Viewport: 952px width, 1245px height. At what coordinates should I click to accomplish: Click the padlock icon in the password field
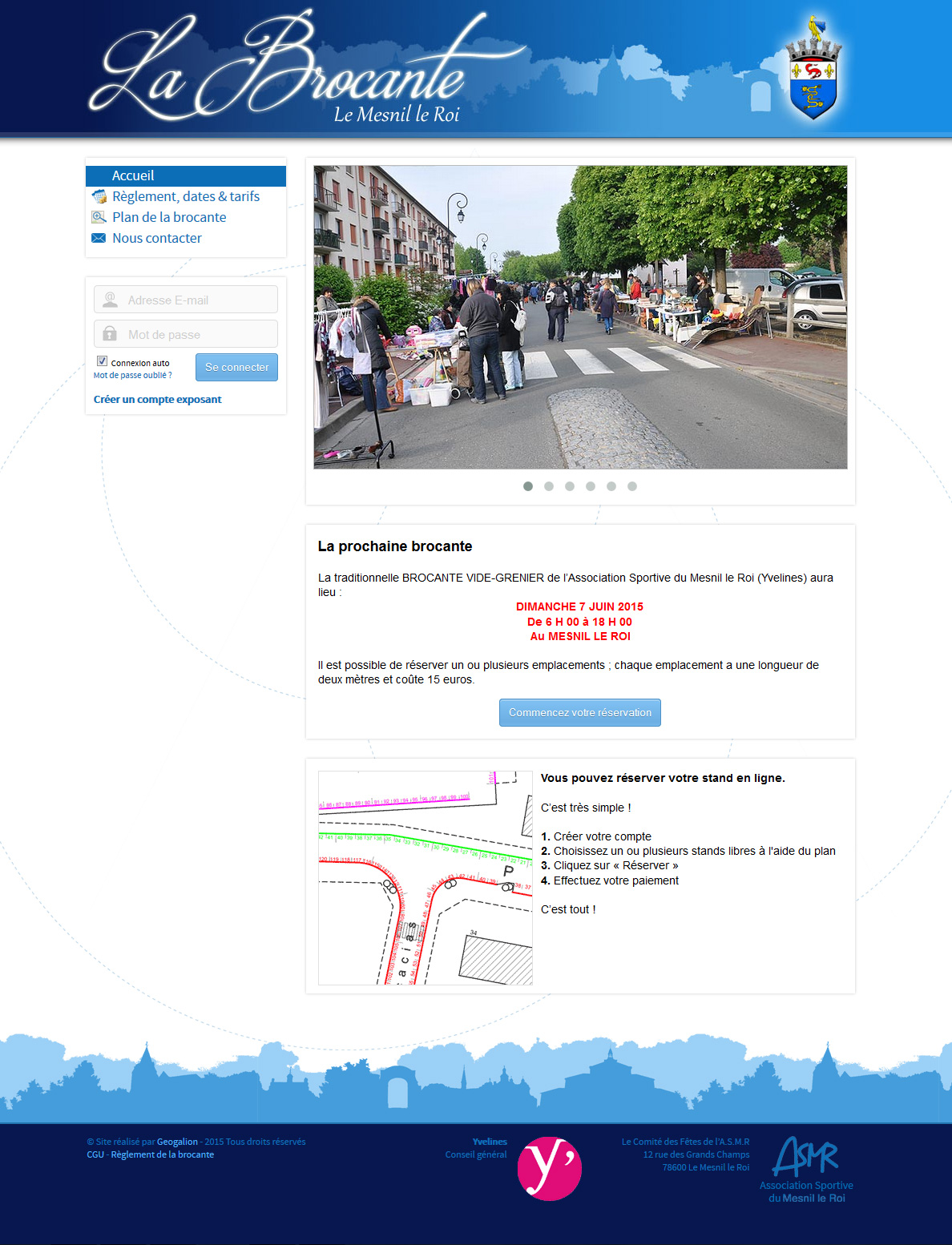[111, 334]
